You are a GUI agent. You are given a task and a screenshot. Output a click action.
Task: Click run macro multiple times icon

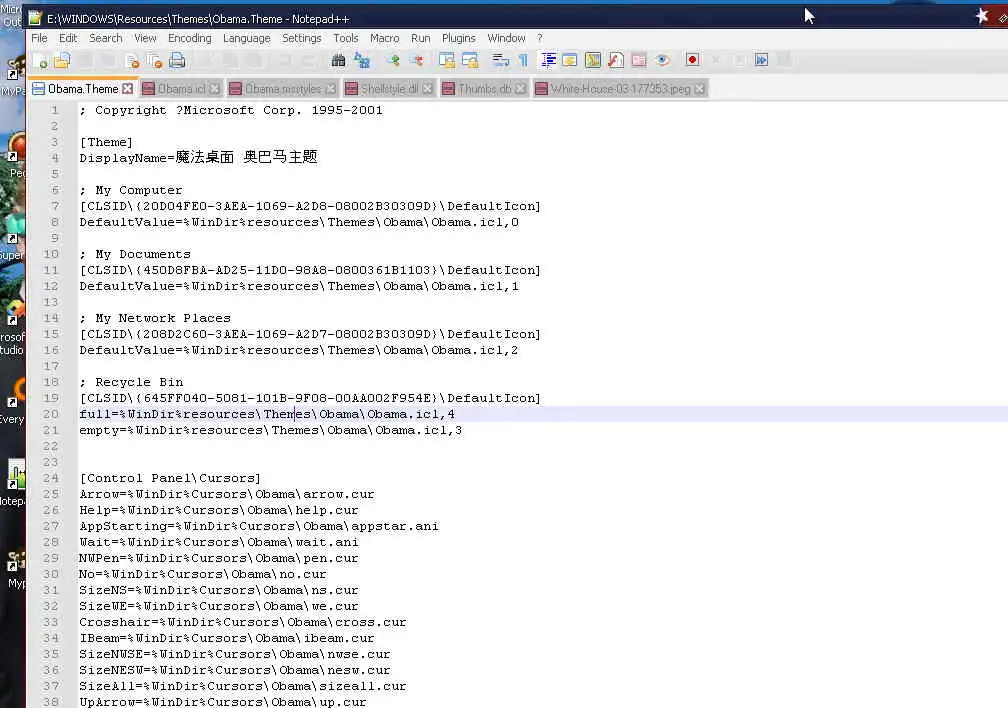tap(761, 60)
